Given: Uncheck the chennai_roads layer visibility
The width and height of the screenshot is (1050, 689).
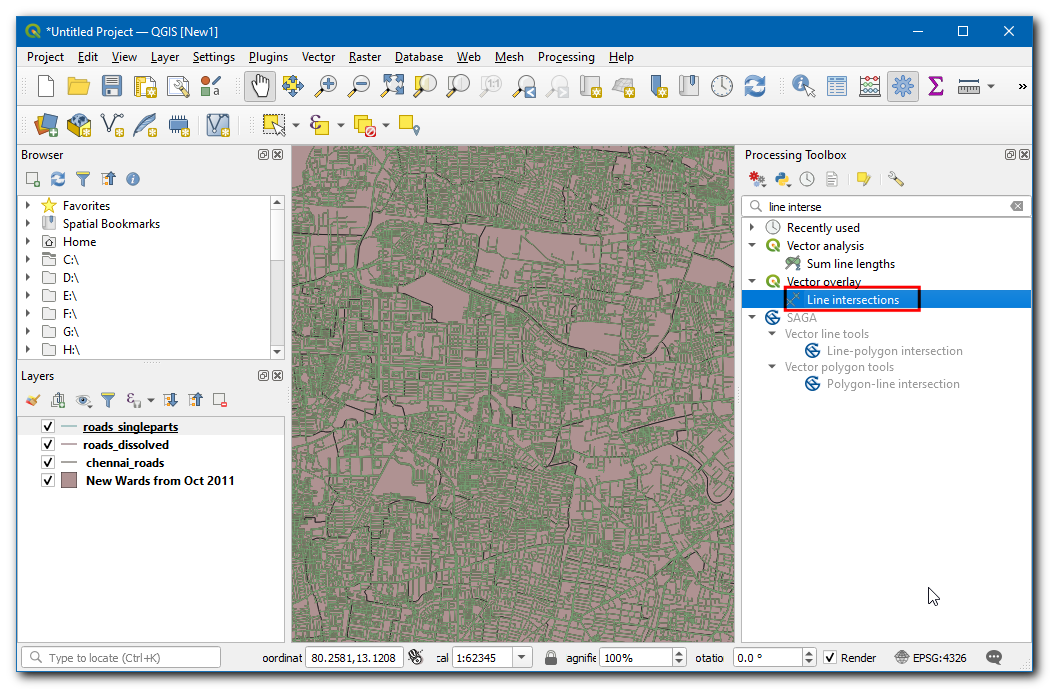Looking at the screenshot, I should [x=47, y=463].
